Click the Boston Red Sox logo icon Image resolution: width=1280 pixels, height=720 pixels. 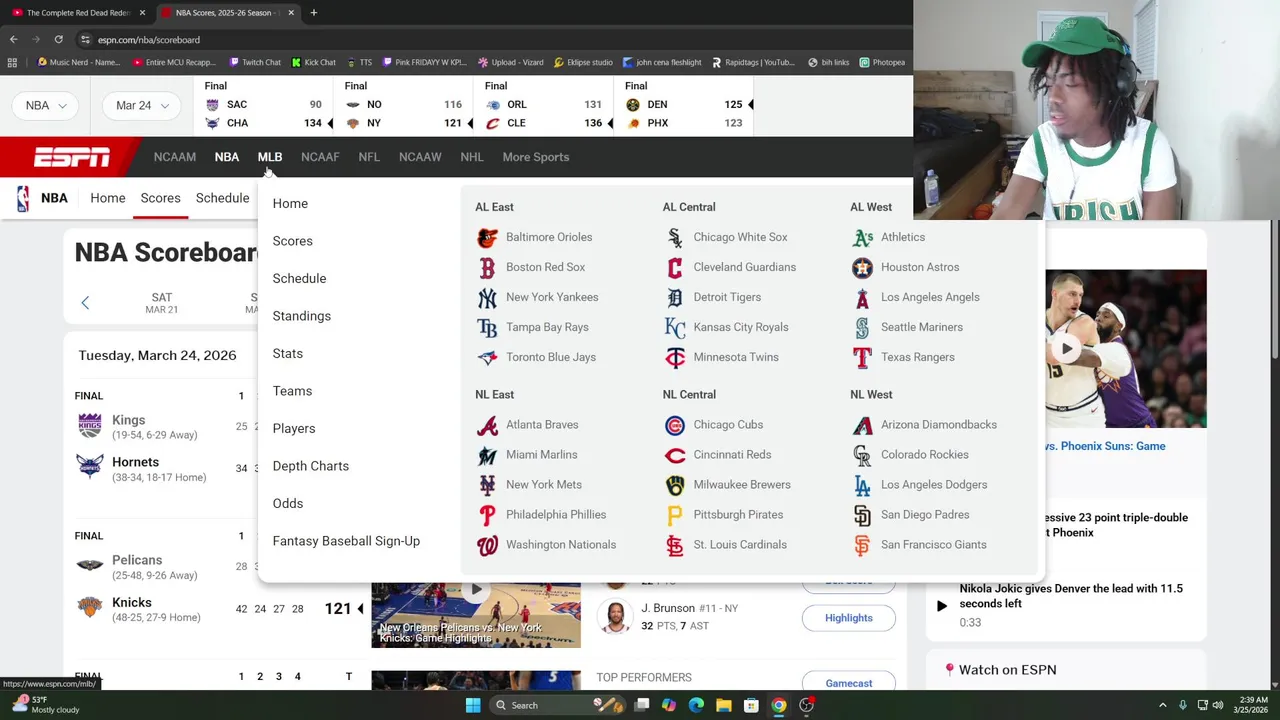[x=487, y=267]
